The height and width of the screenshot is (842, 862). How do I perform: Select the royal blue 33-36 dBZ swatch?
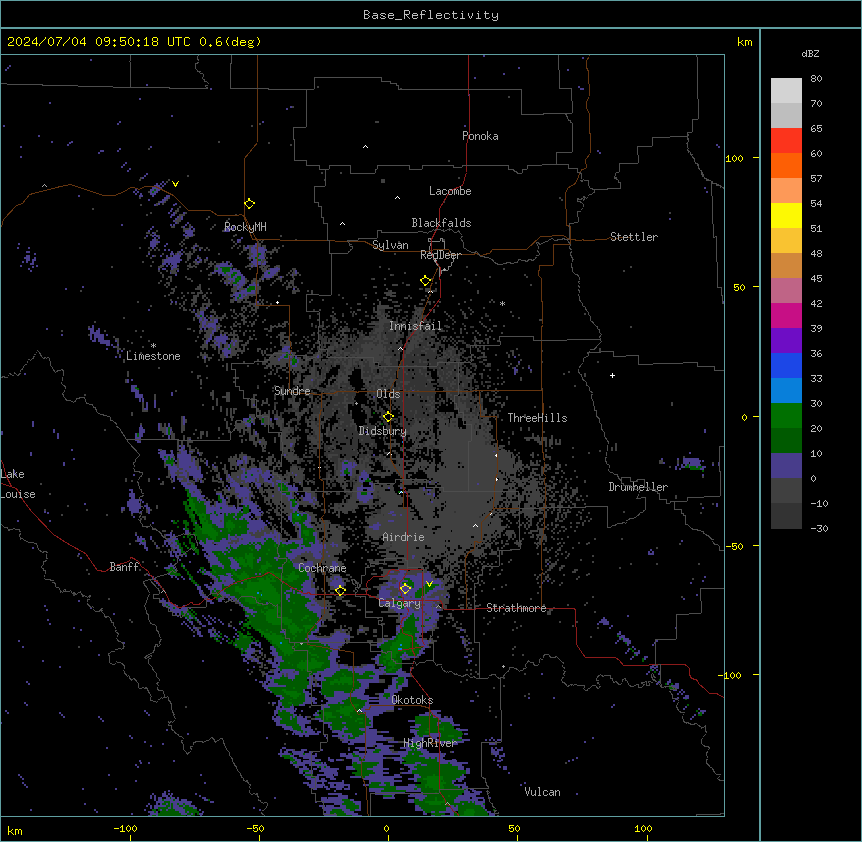point(786,365)
